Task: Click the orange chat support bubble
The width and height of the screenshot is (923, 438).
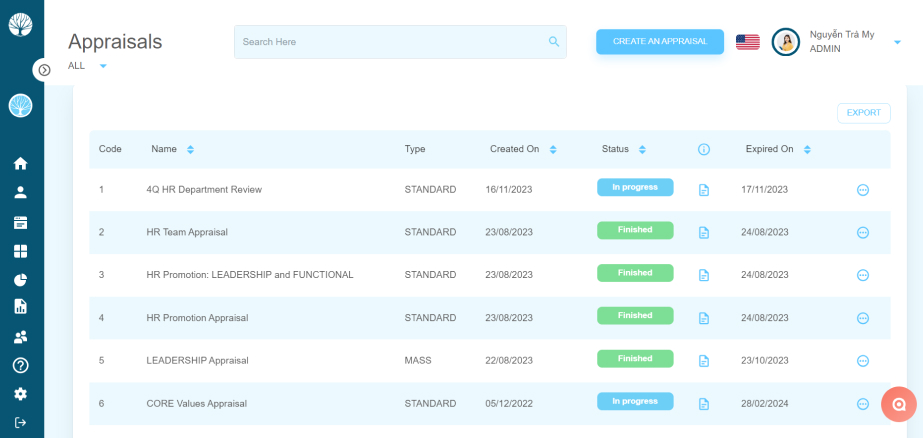Action: pyautogui.click(x=899, y=404)
